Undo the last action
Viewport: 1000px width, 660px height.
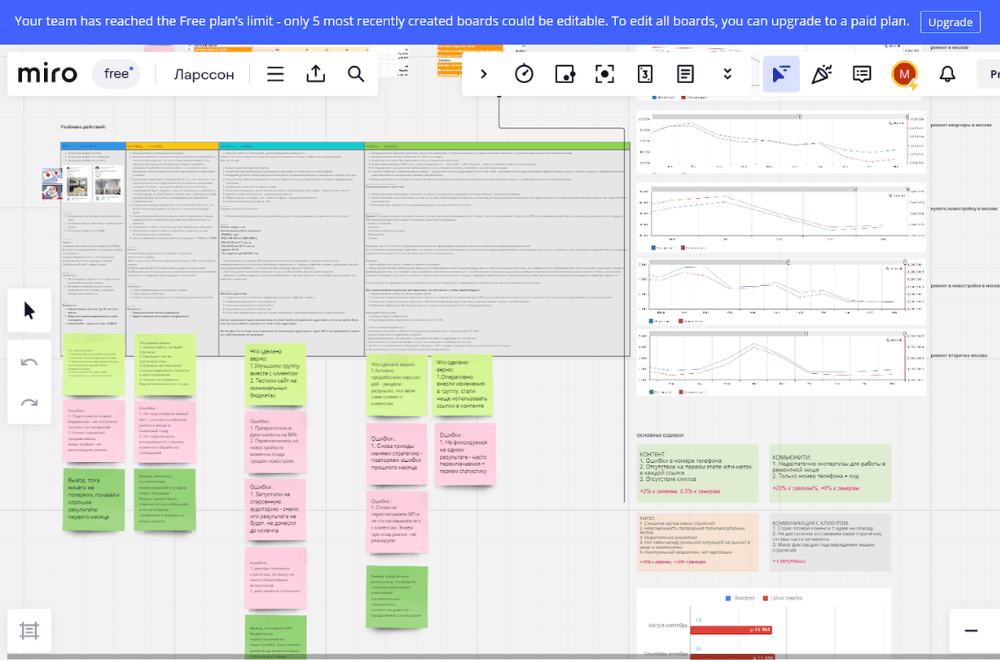click(x=29, y=362)
